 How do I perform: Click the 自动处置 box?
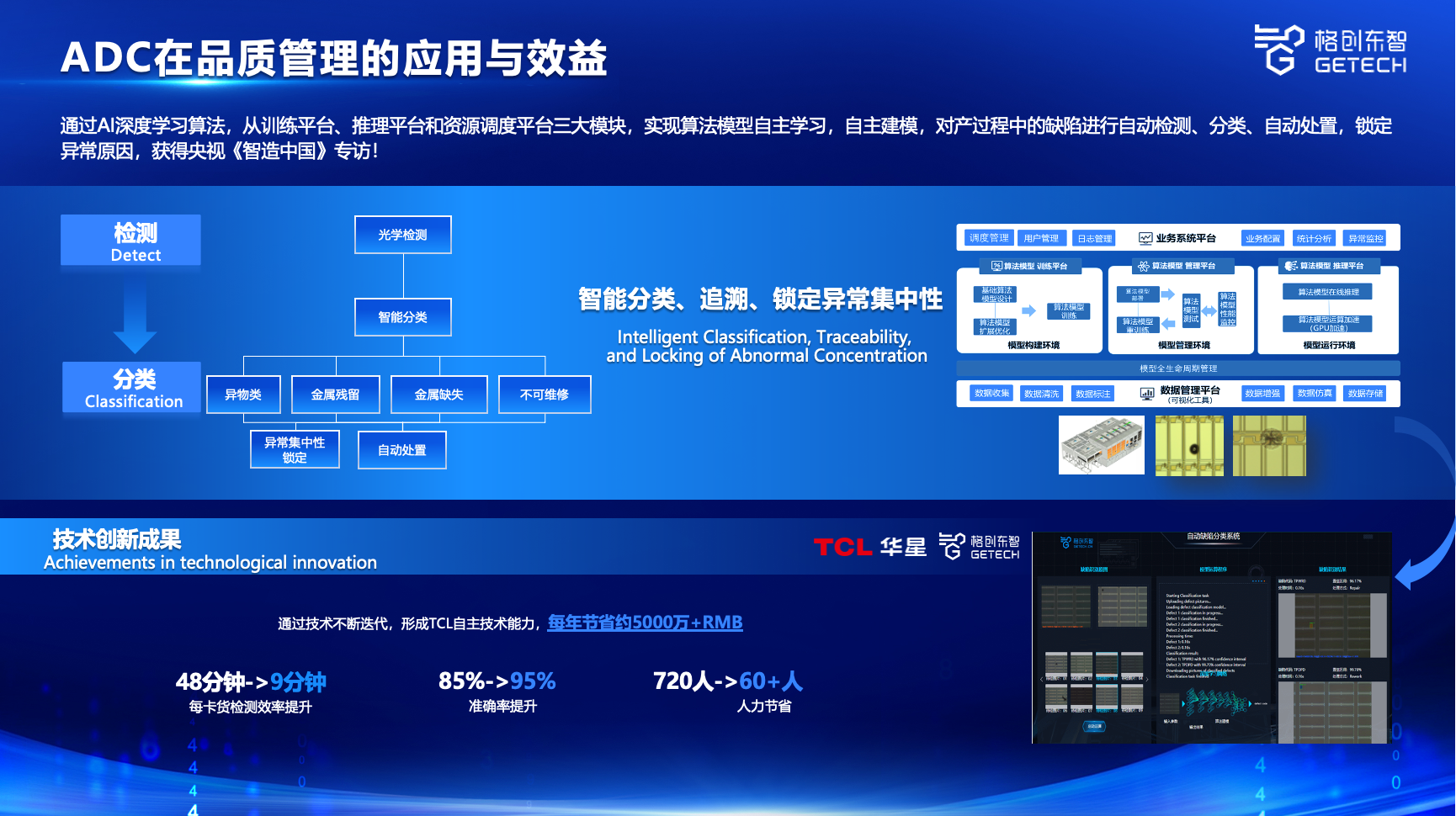pyautogui.click(x=401, y=450)
